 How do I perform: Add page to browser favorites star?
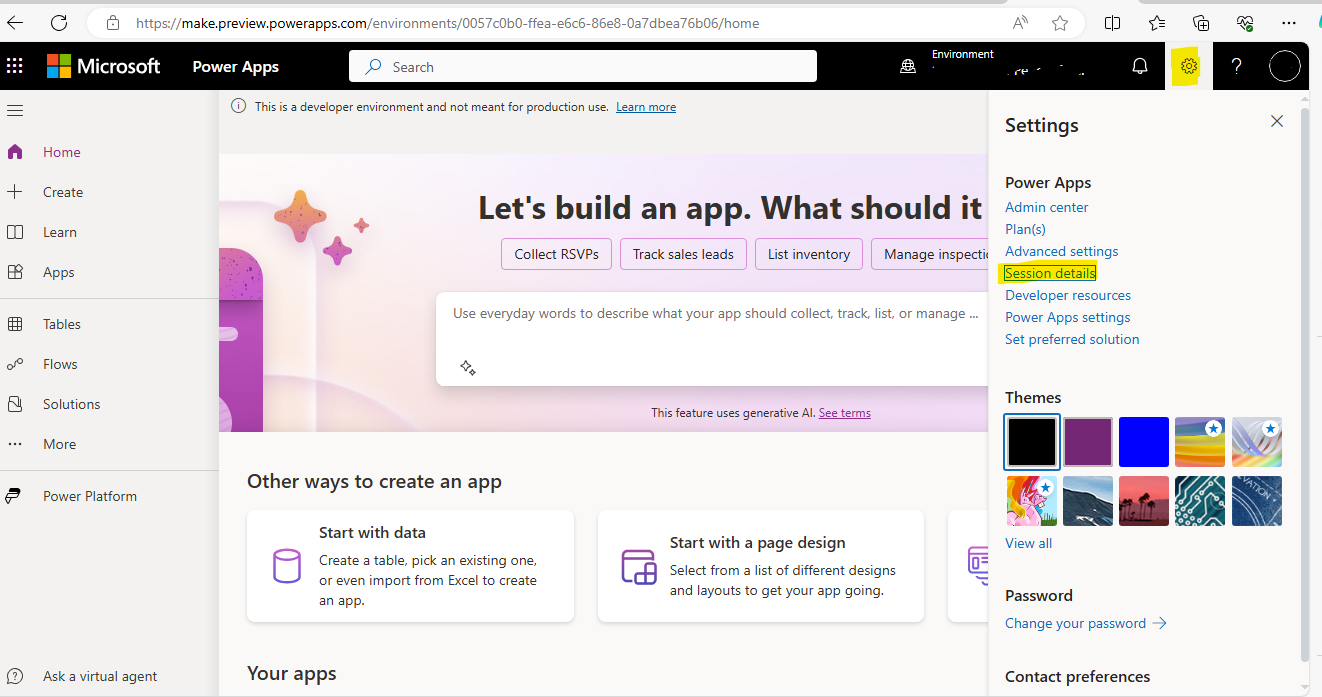(x=1060, y=22)
